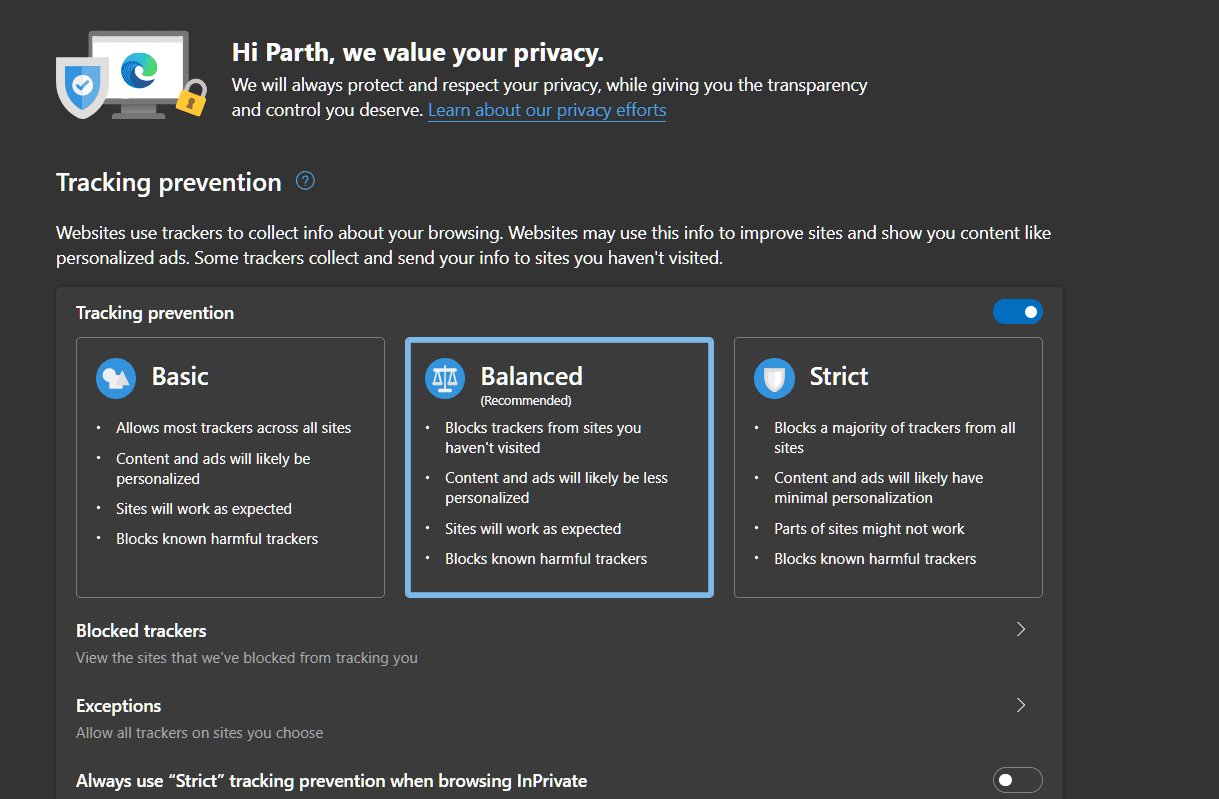Click the Hi Parth privacy heading
Image resolution: width=1219 pixels, height=799 pixels.
coord(417,52)
